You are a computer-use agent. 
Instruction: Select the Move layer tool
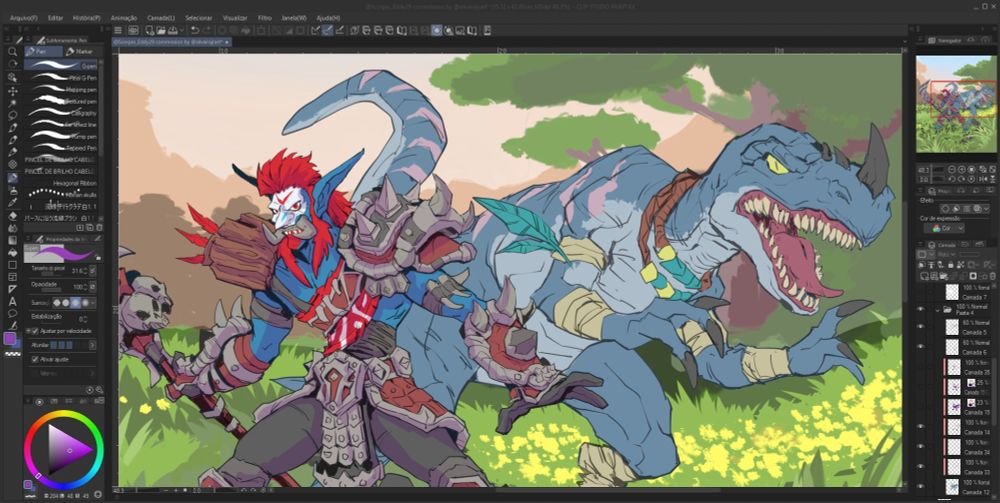(12, 91)
